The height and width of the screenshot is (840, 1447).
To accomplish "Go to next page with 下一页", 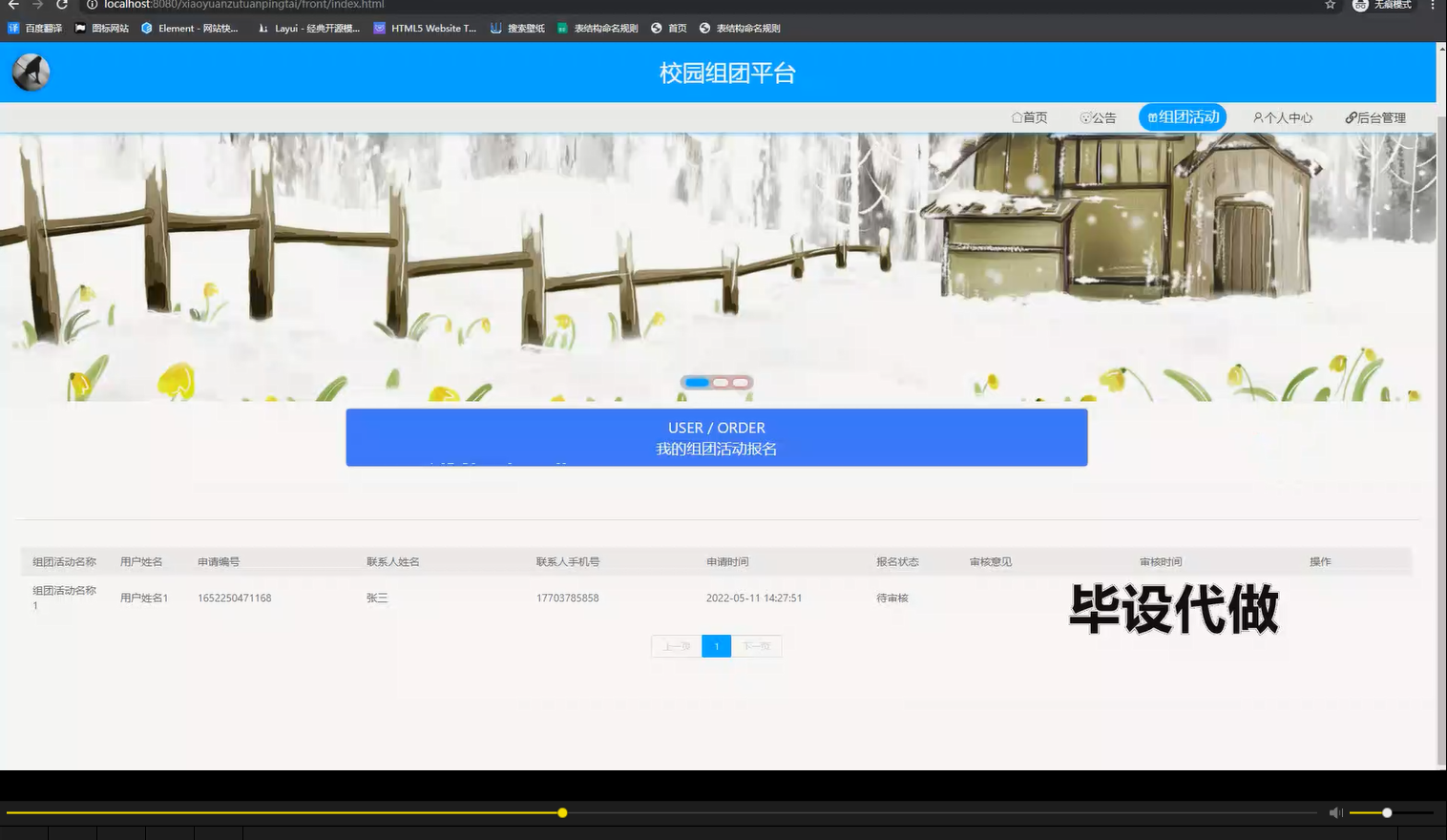I will pos(756,646).
